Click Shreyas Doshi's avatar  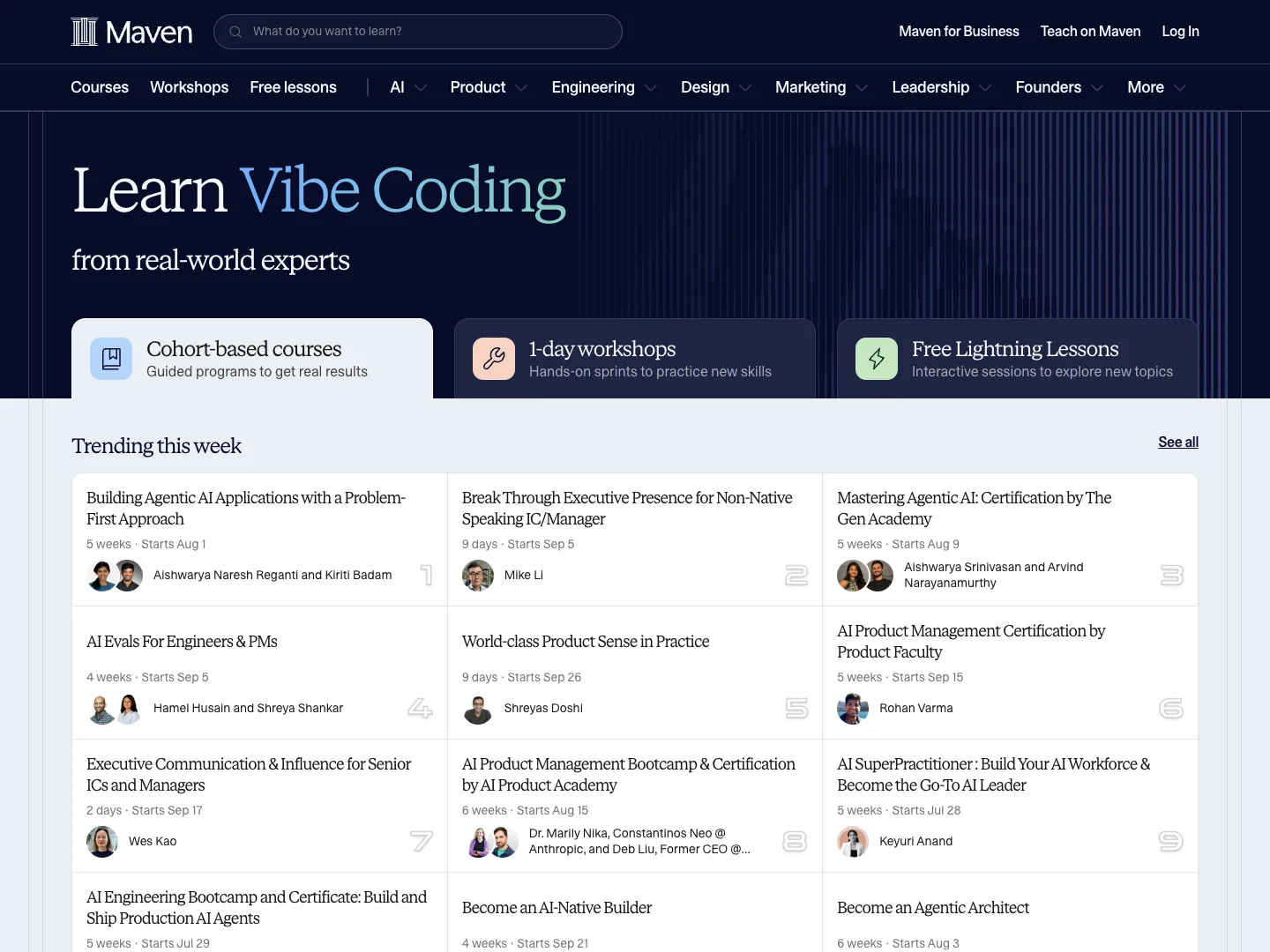478,709
